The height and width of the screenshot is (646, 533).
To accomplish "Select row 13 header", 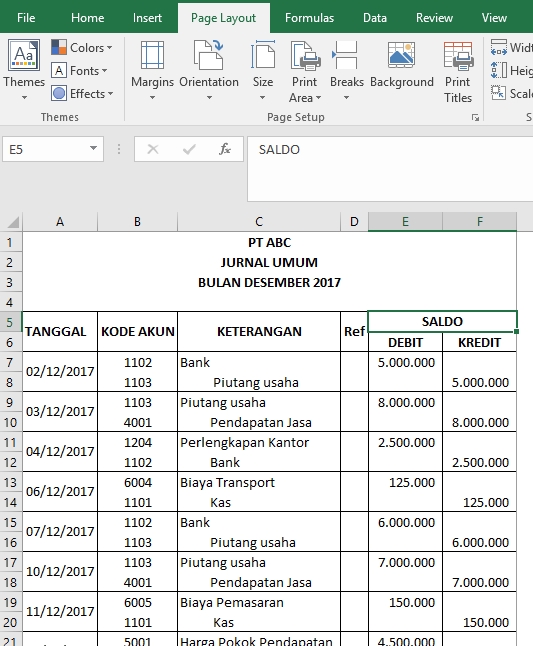I will [10, 482].
